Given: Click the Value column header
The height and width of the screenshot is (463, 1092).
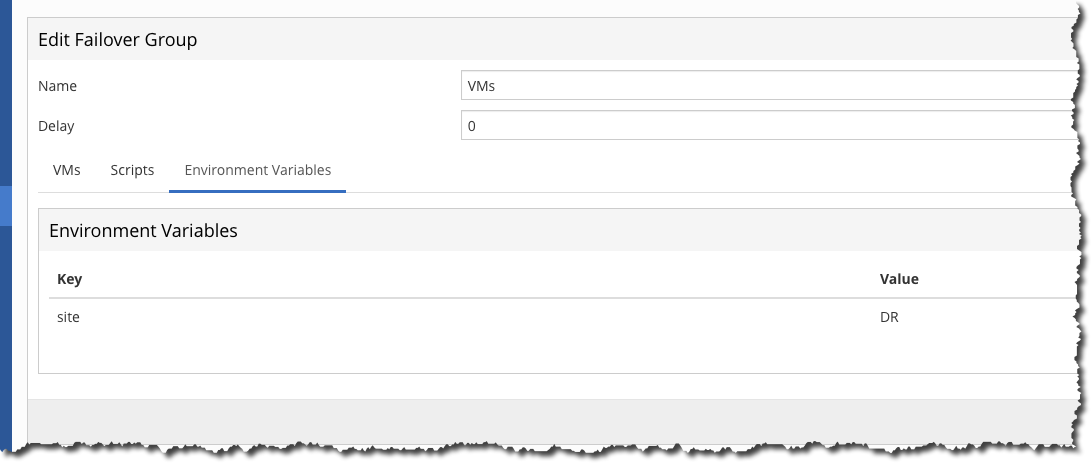Looking at the screenshot, I should point(898,279).
